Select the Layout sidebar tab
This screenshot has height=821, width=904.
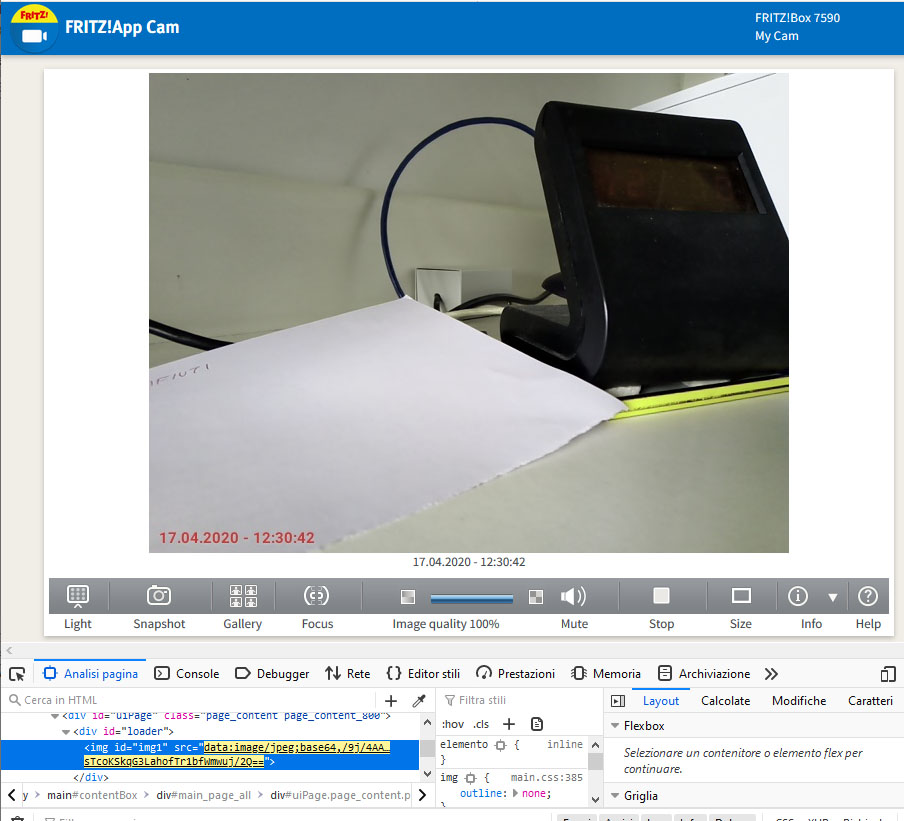click(x=661, y=701)
